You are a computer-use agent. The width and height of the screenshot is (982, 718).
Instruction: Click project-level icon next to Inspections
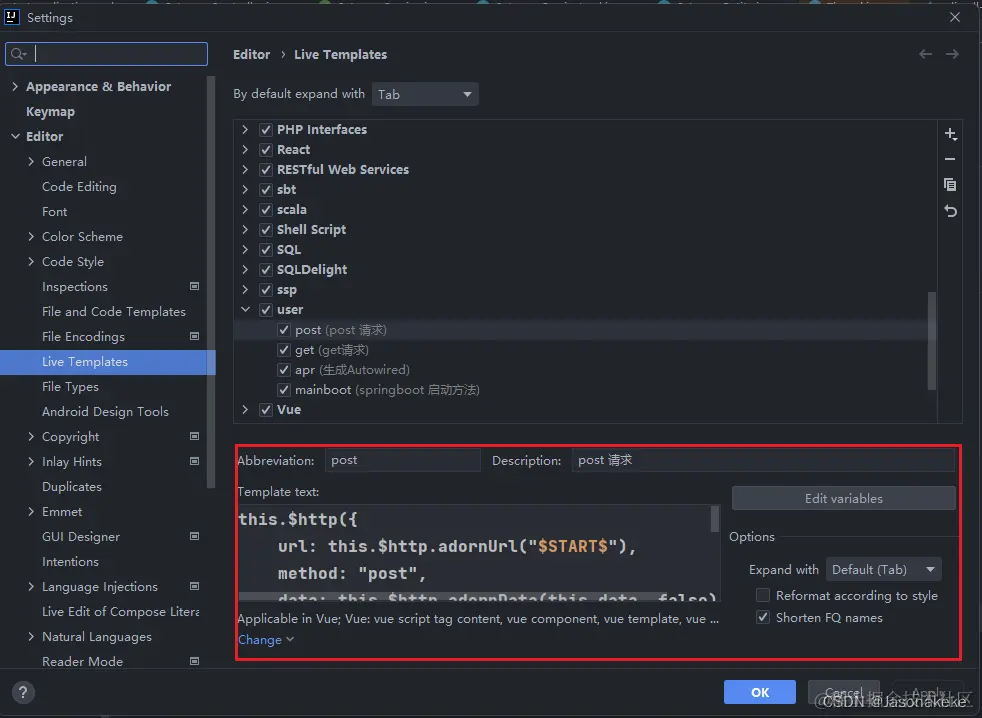tap(194, 286)
